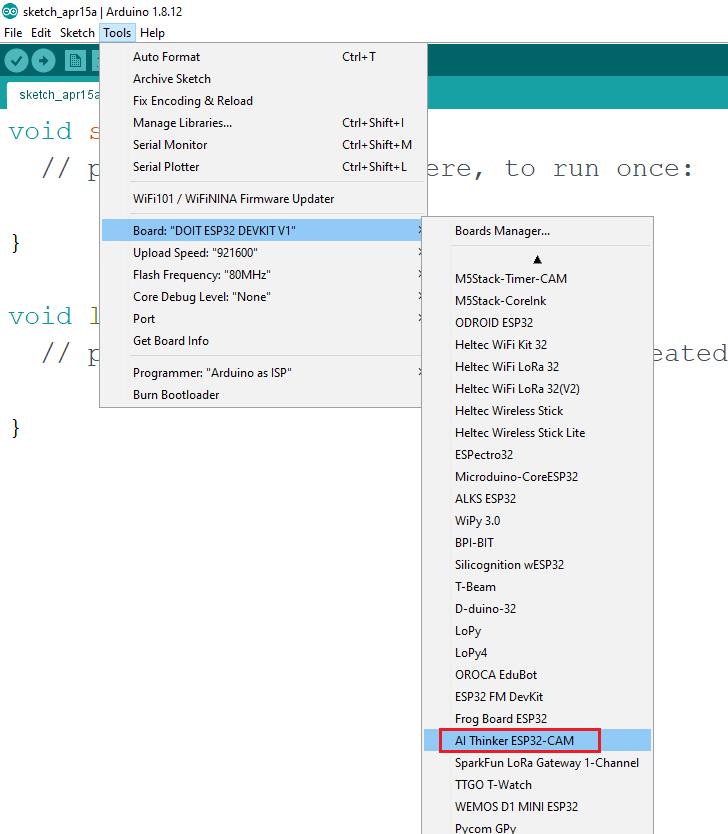Select M5Stack-CoreInk board

(538, 301)
